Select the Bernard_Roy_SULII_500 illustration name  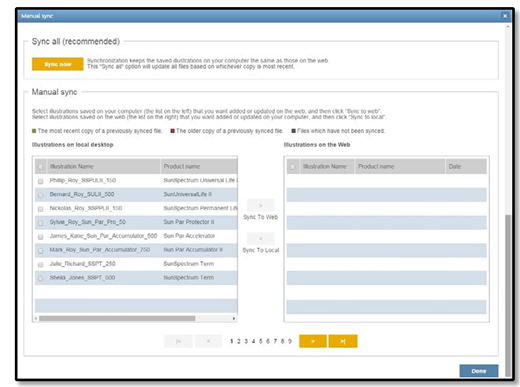pyautogui.click(x=82, y=194)
